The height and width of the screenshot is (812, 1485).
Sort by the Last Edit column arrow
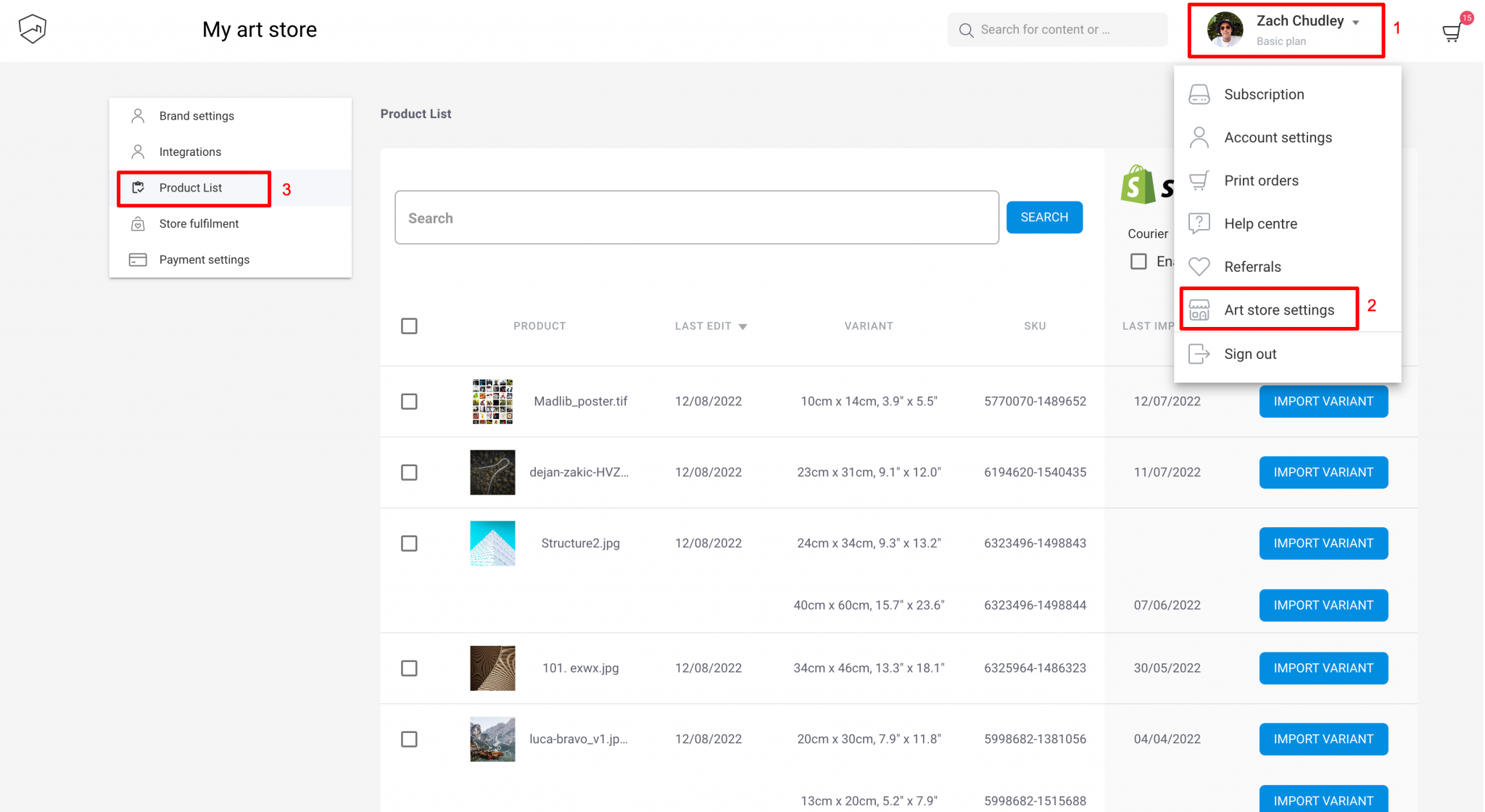pyautogui.click(x=742, y=327)
